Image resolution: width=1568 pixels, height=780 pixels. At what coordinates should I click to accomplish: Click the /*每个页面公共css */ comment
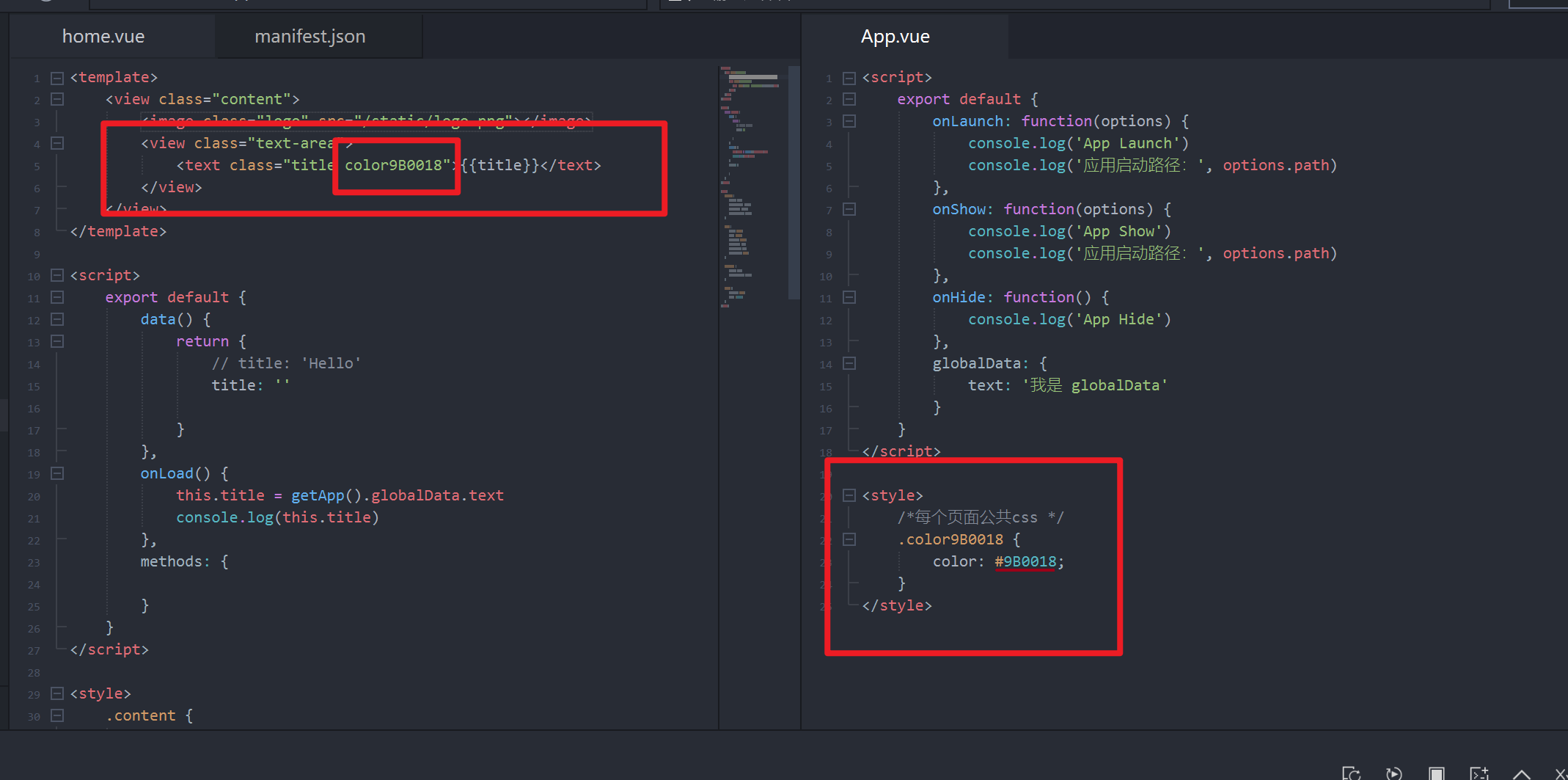pos(981,517)
